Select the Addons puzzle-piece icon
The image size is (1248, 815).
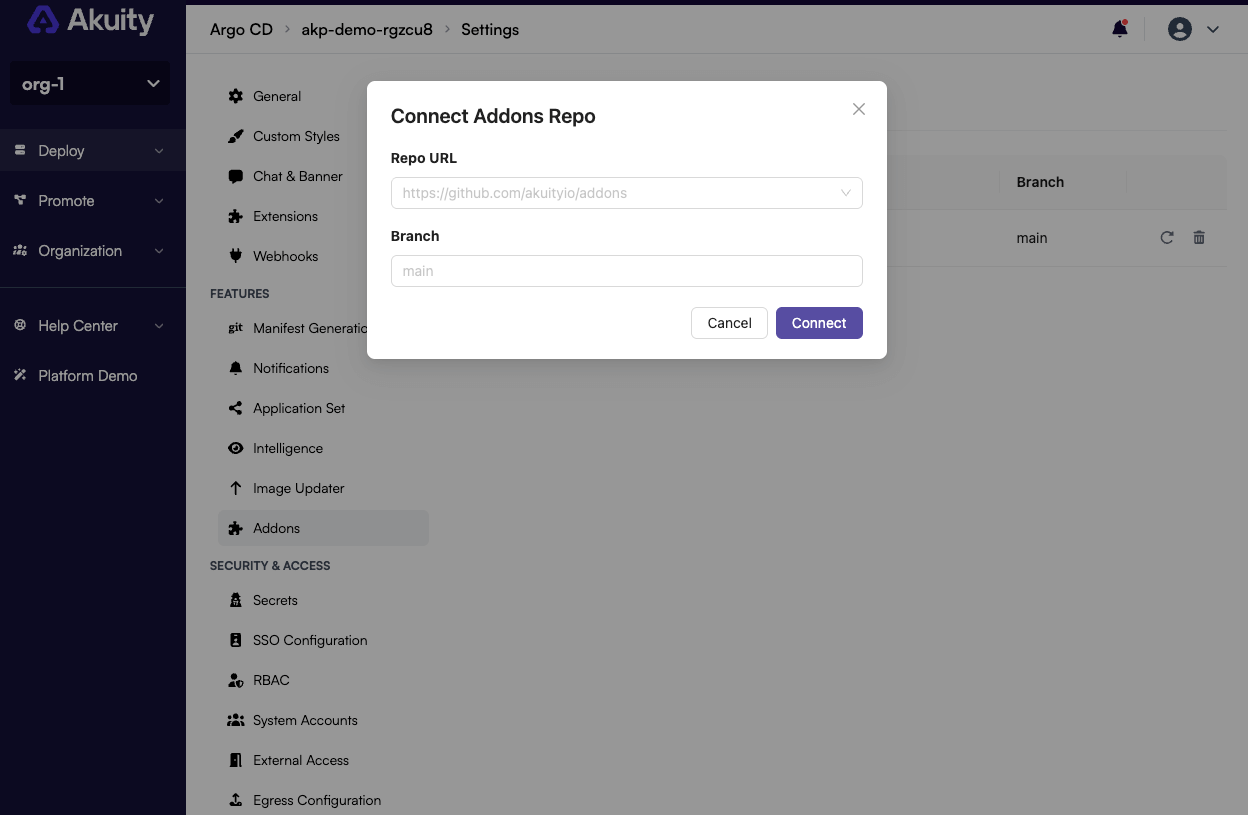pyautogui.click(x=235, y=527)
